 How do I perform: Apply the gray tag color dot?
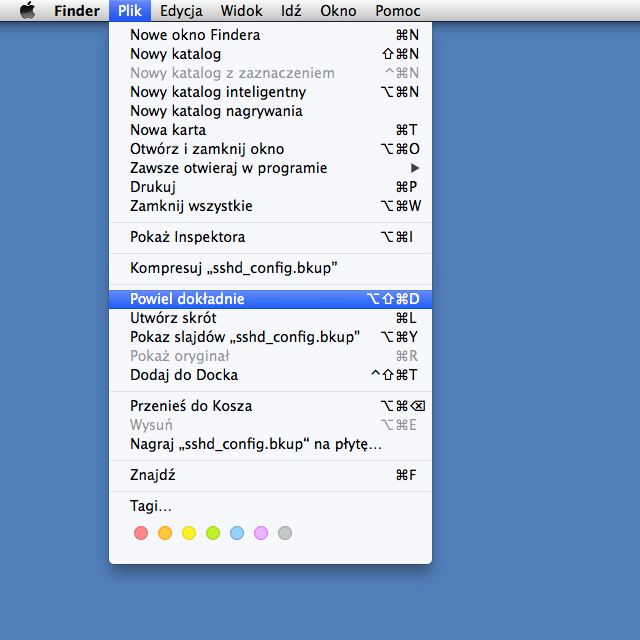point(285,533)
